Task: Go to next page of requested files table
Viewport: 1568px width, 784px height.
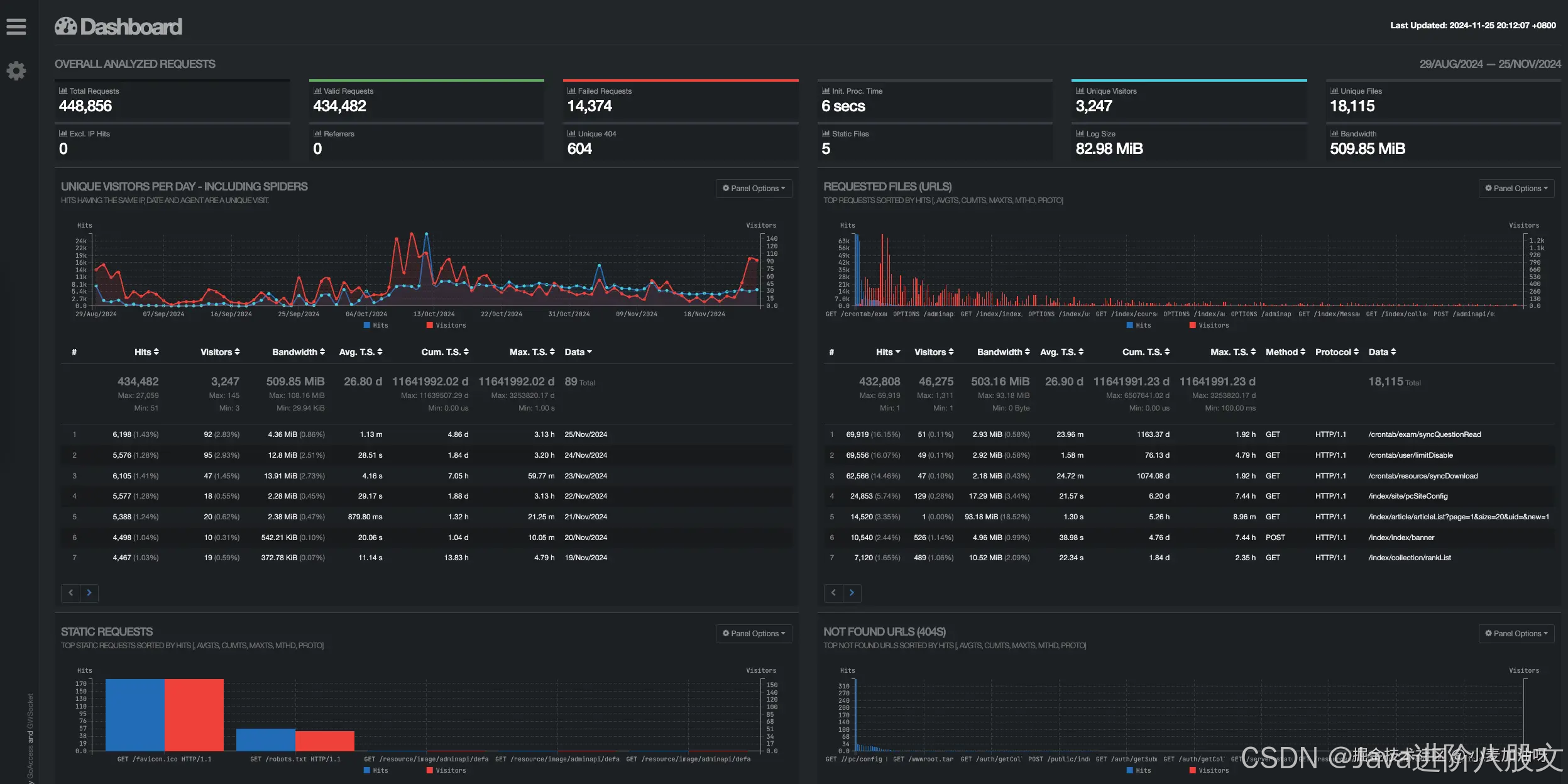Action: [x=852, y=592]
